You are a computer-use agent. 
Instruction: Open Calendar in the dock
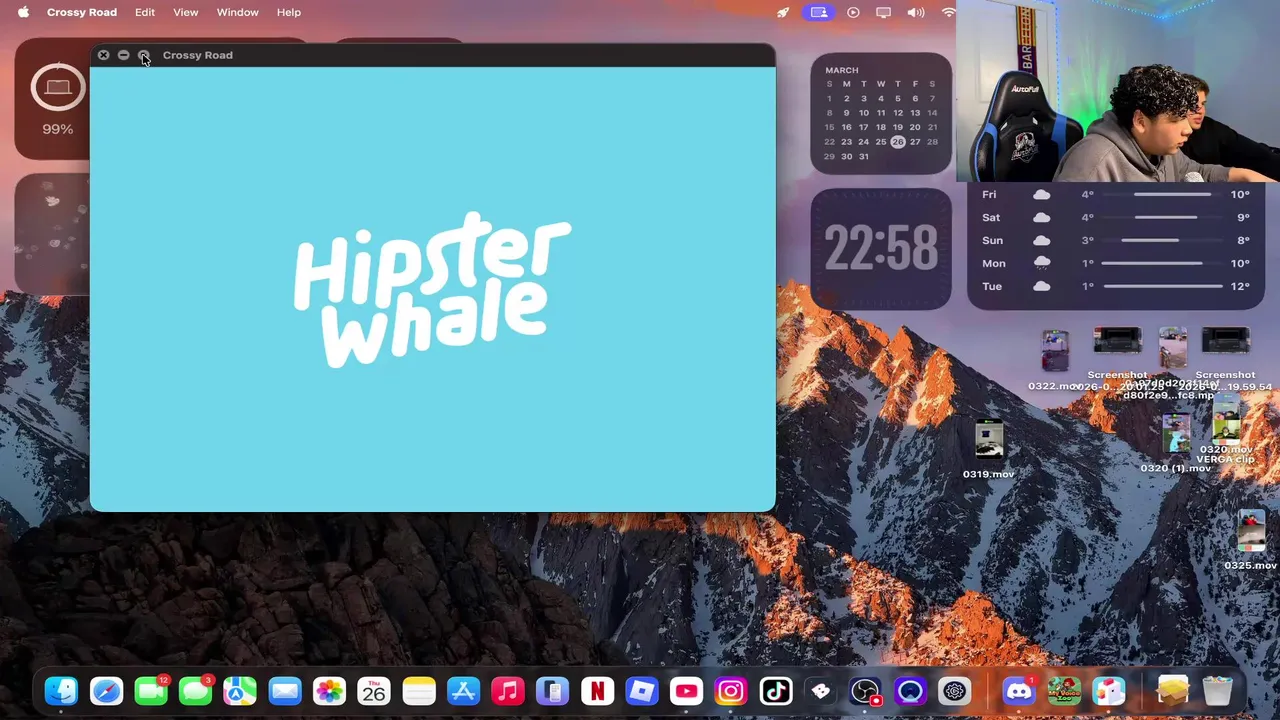[x=374, y=691]
